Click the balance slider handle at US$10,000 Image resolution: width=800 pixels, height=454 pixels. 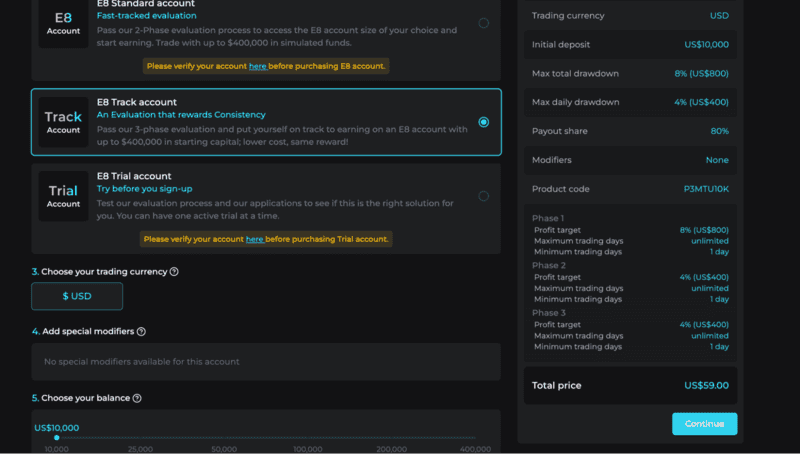(57, 438)
